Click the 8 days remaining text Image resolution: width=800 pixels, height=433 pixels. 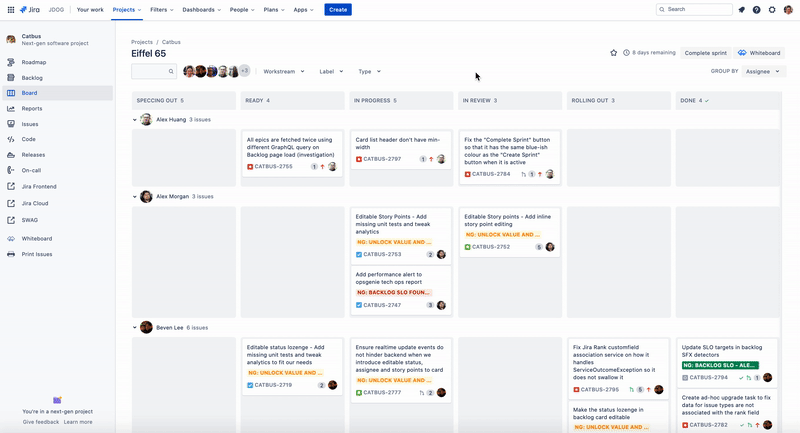tap(654, 53)
